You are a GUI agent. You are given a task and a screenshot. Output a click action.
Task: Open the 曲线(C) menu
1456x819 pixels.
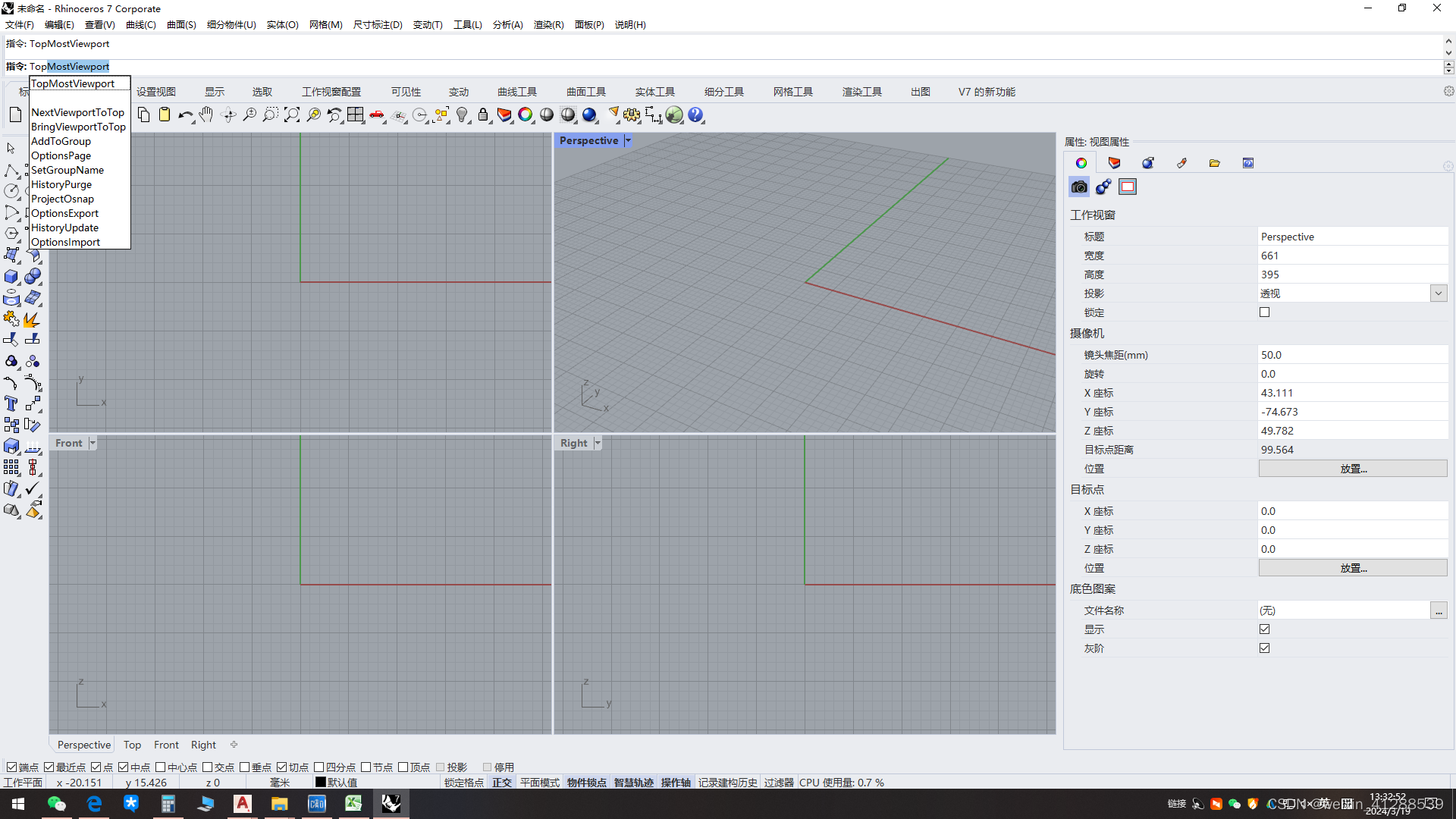[140, 24]
